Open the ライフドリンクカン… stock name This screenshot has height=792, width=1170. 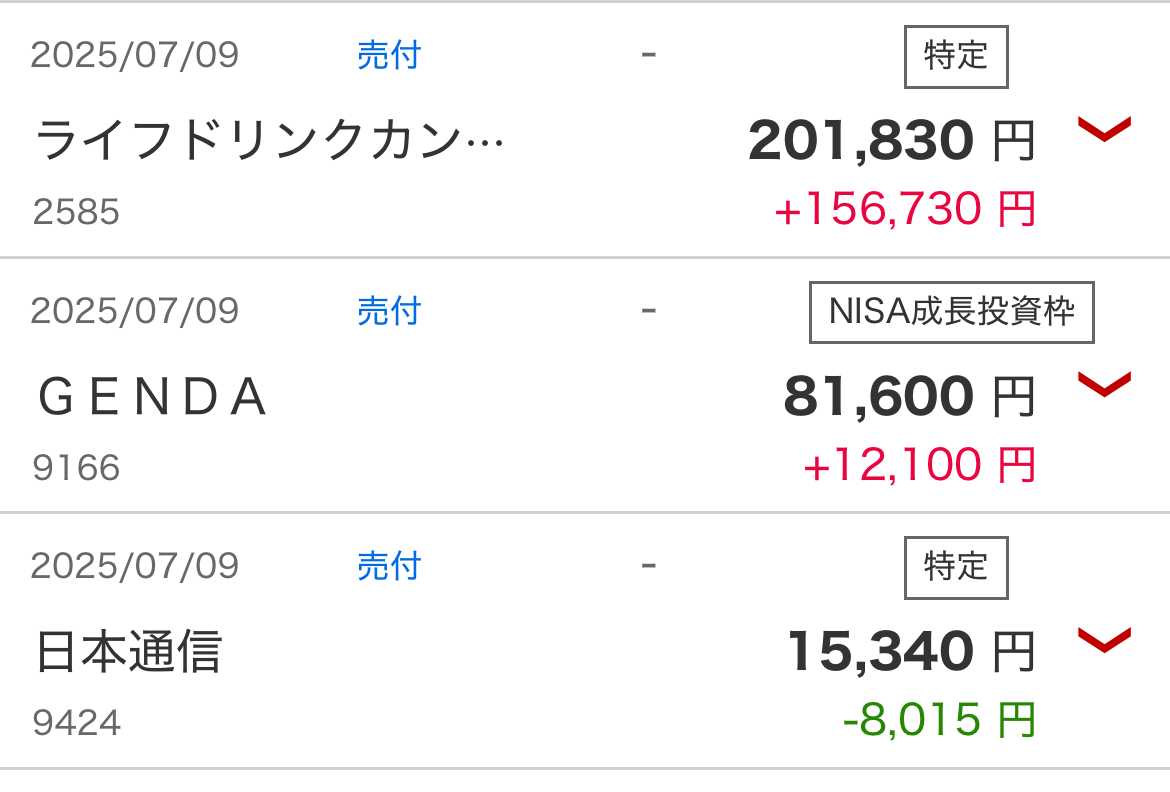pos(269,140)
